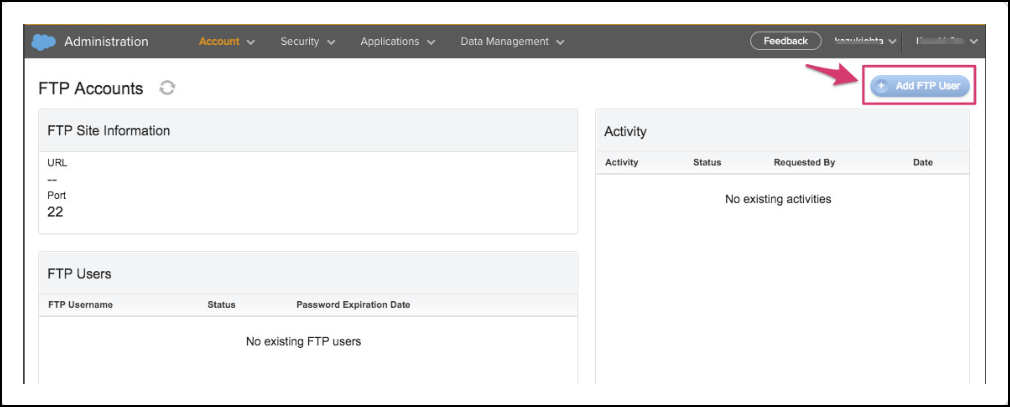1010x407 pixels.
Task: Sort the Activity table by Activity column
Action: point(621,162)
